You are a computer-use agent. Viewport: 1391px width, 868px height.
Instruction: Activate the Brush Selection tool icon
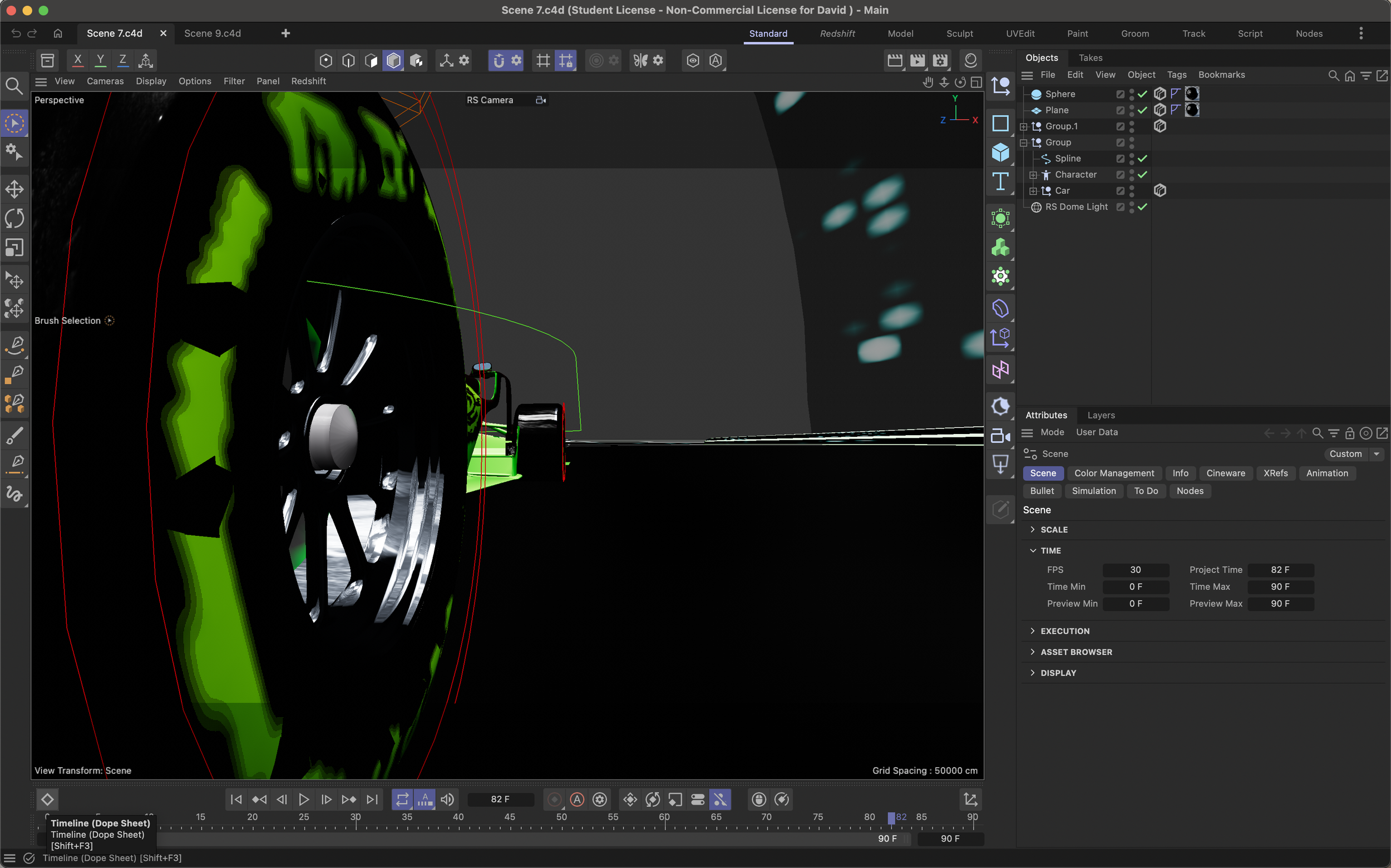pyautogui.click(x=14, y=123)
